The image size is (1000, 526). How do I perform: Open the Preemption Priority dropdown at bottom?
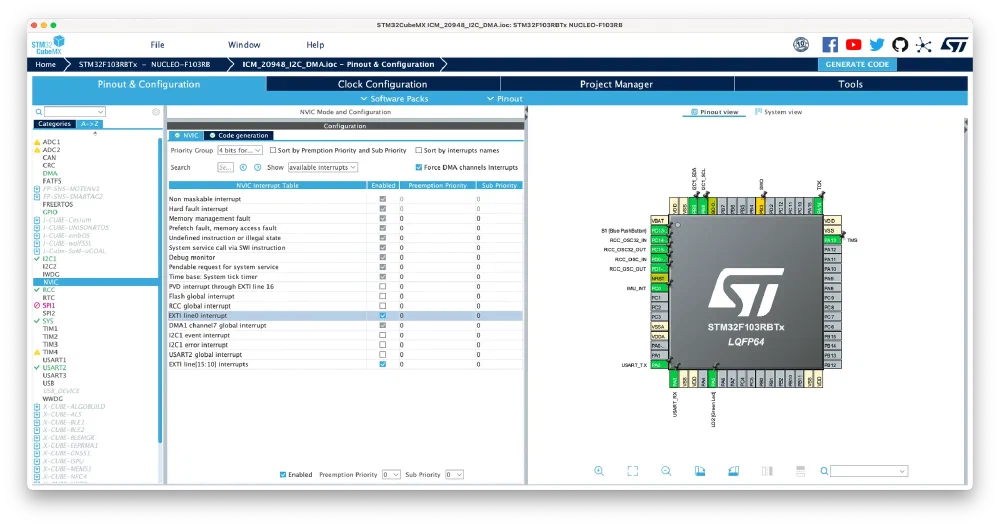coord(391,474)
